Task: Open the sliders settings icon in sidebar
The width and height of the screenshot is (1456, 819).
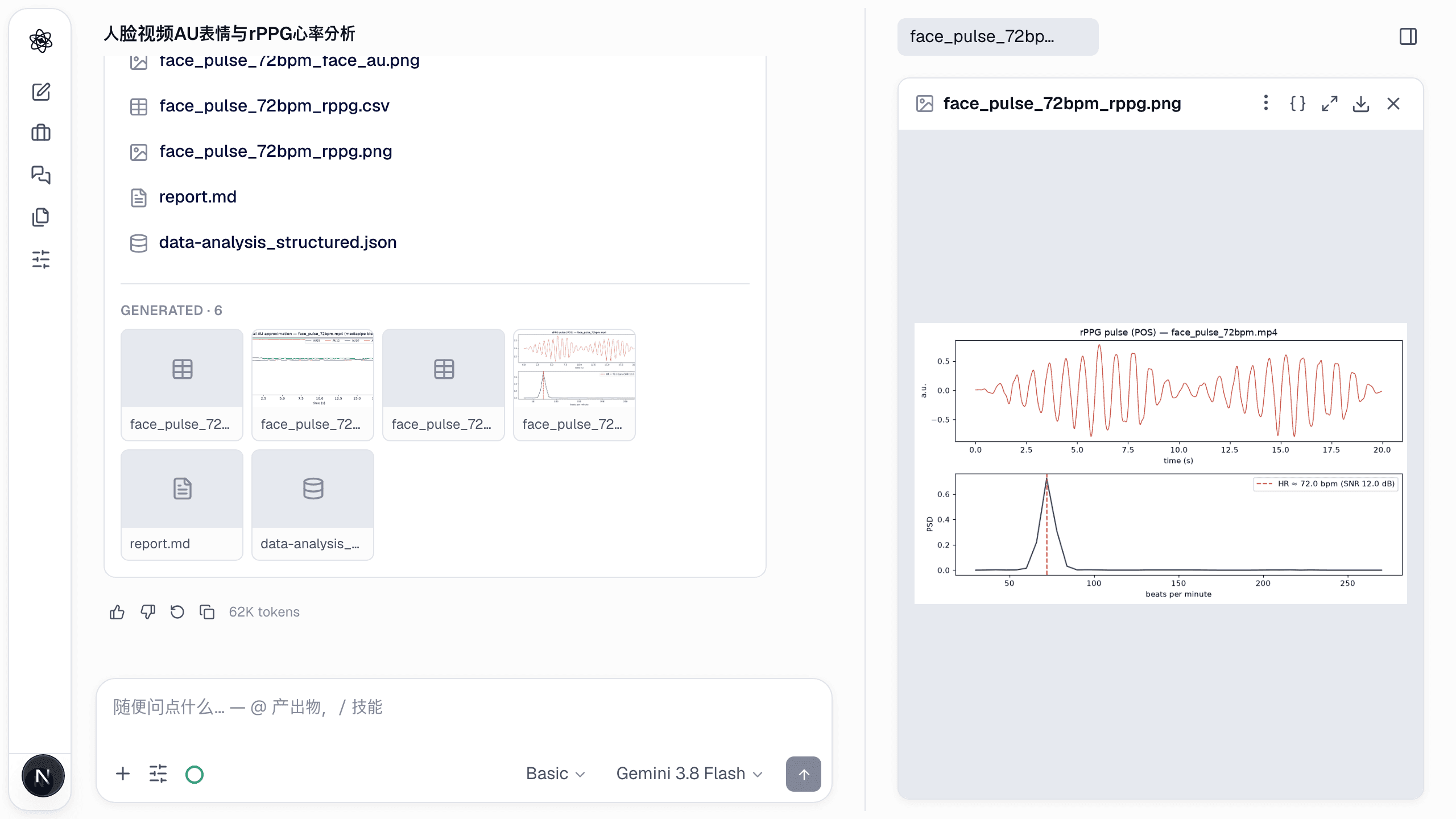Action: point(41,259)
